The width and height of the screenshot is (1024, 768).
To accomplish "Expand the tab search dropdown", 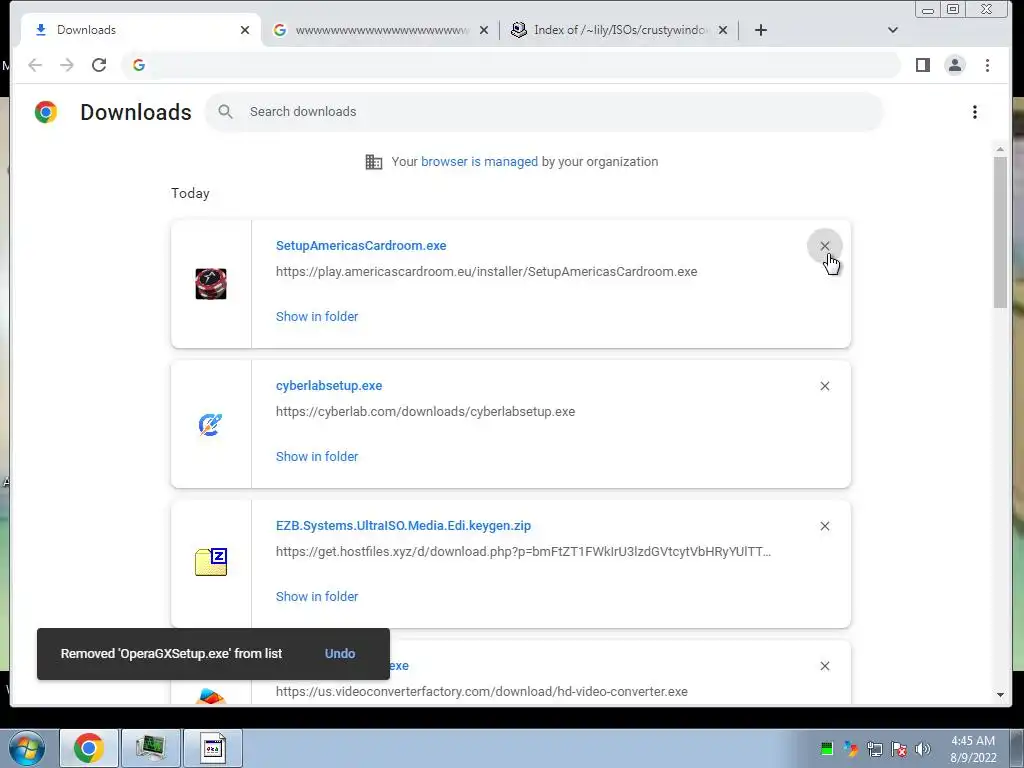I will tap(893, 30).
